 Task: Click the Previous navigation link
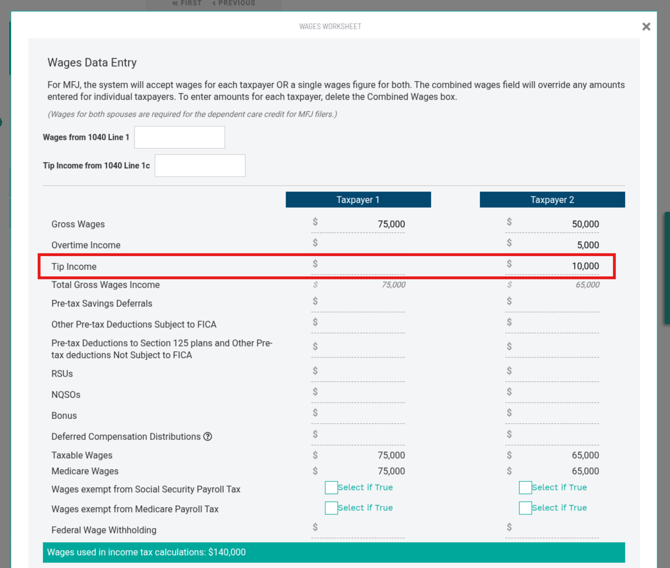tap(234, 3)
